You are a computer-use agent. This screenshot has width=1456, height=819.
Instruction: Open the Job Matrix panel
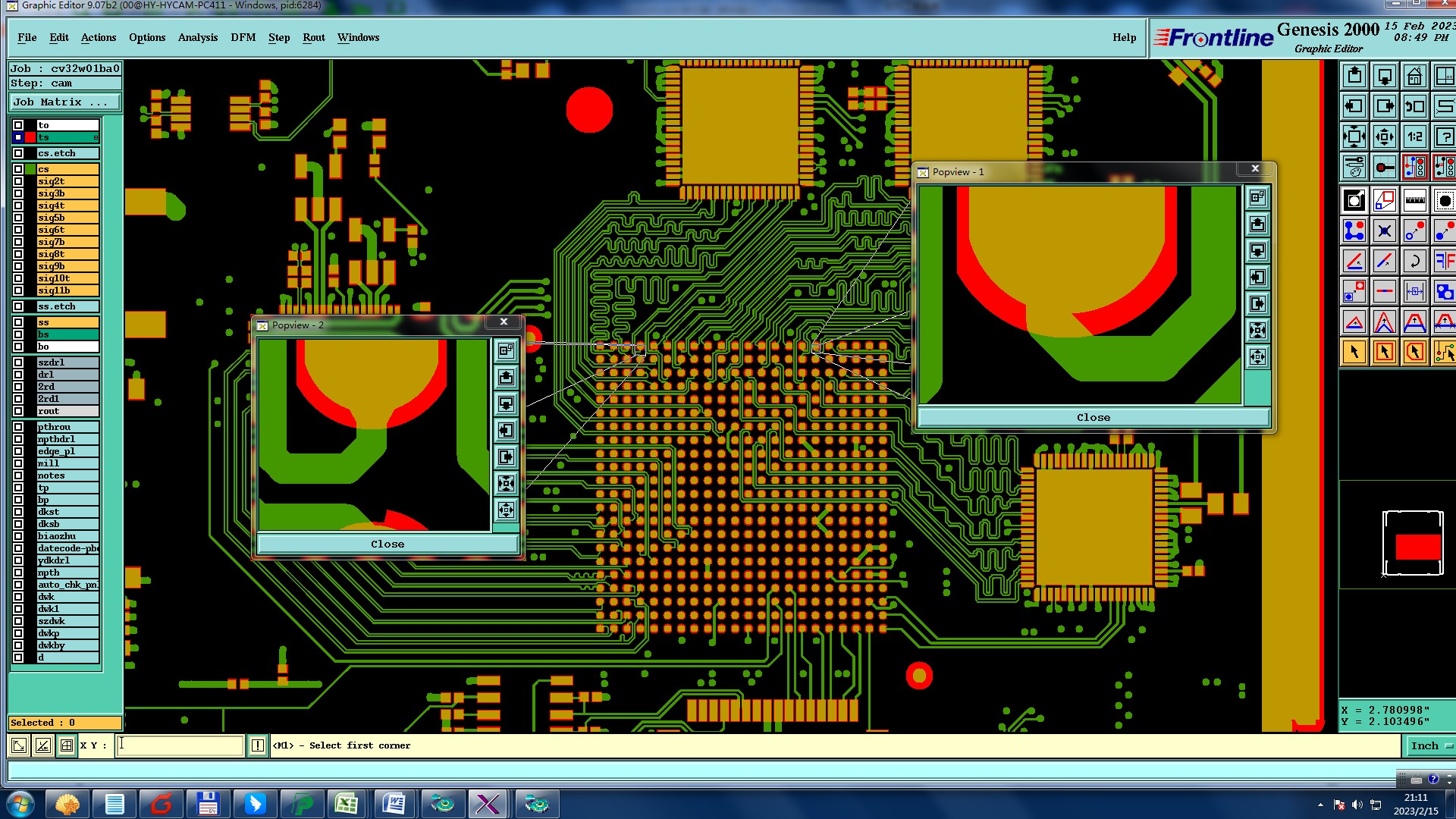(64, 102)
